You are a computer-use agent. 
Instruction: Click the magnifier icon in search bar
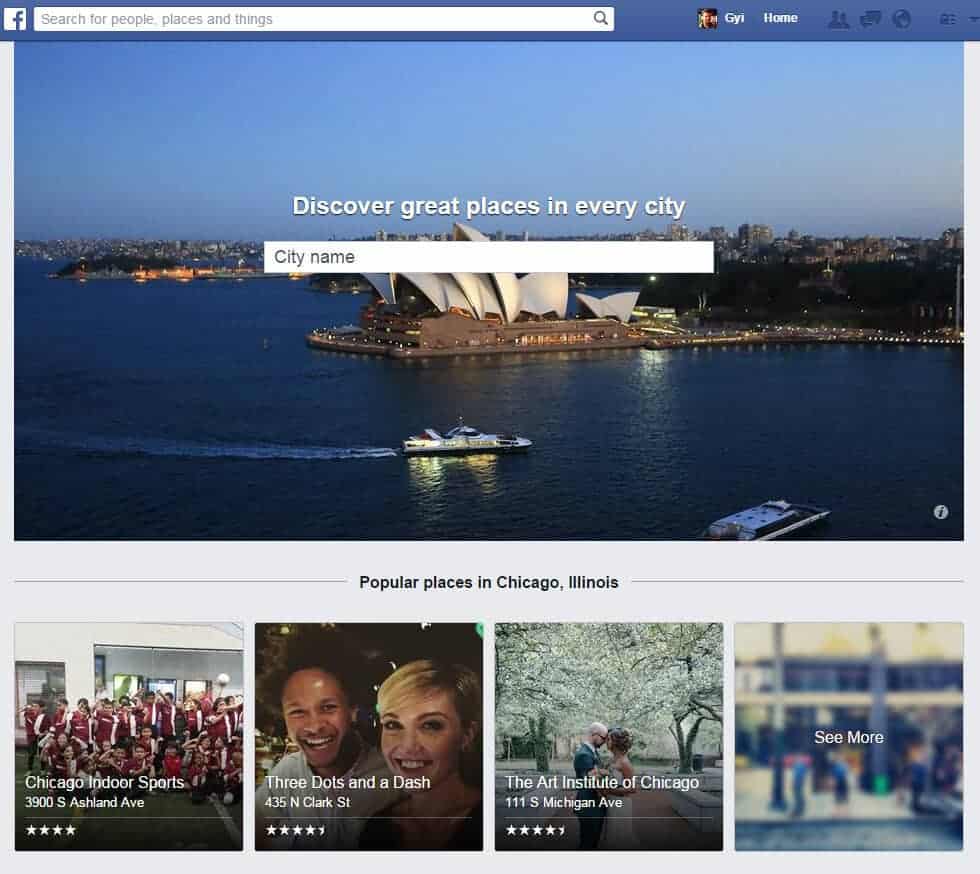(600, 18)
